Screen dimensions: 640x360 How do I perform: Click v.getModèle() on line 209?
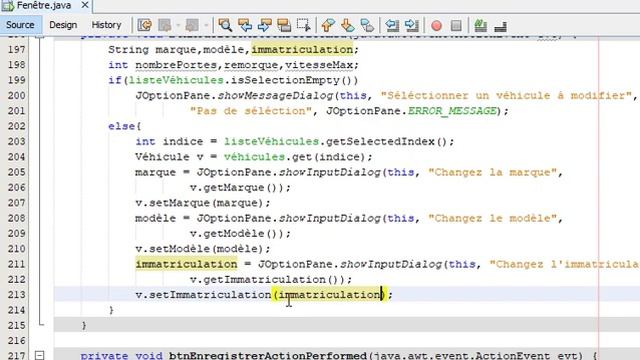coord(237,233)
